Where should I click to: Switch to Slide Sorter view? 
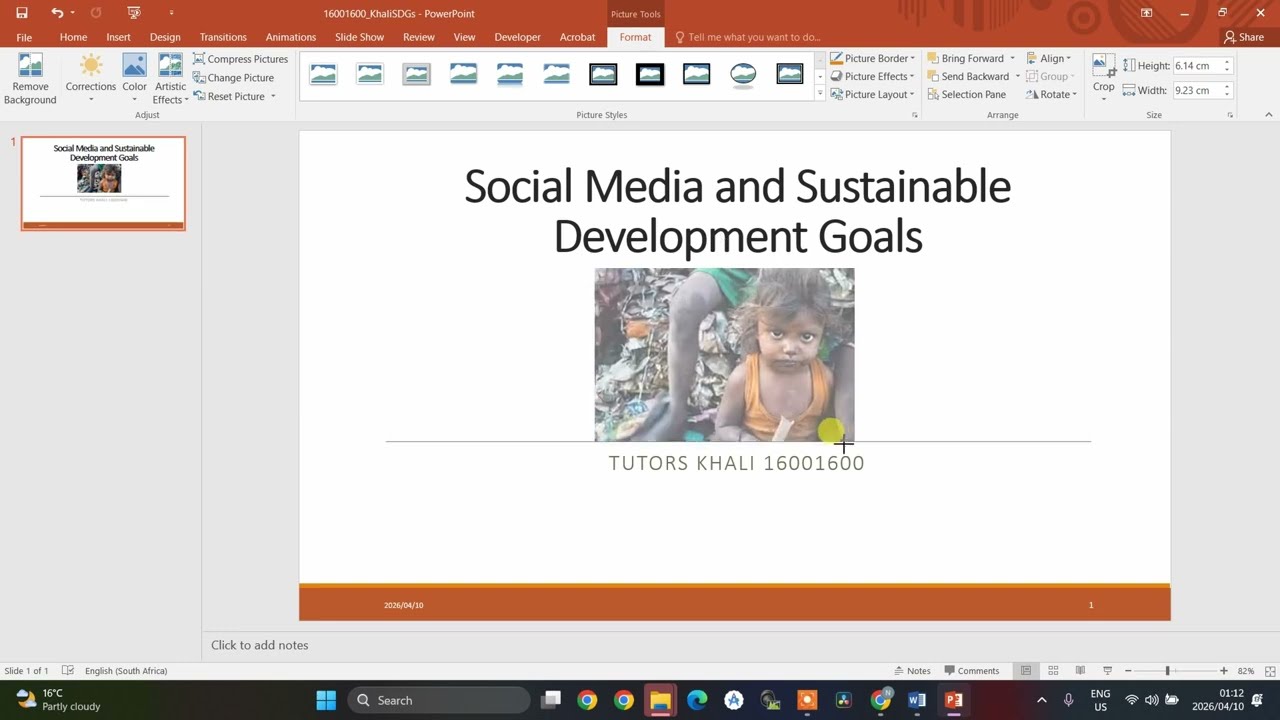click(1053, 671)
